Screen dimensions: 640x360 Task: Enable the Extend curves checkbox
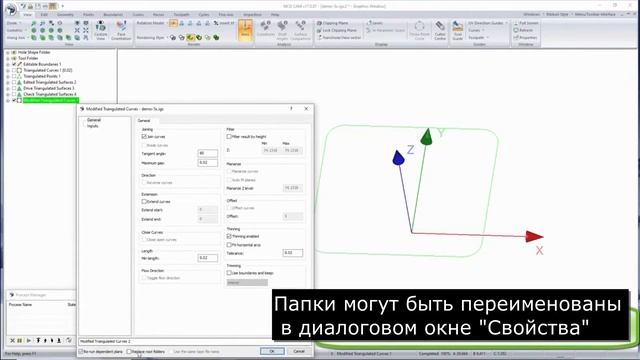[144, 202]
